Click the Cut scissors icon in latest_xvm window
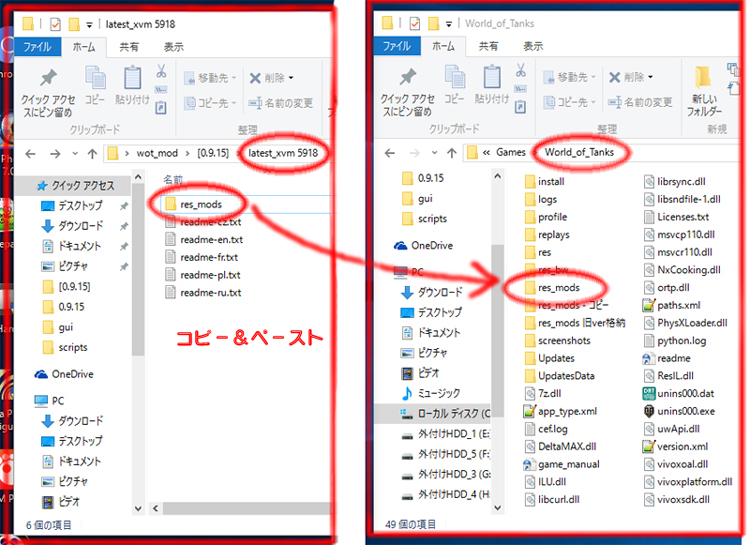Image resolution: width=750 pixels, height=545 pixels. 161,72
